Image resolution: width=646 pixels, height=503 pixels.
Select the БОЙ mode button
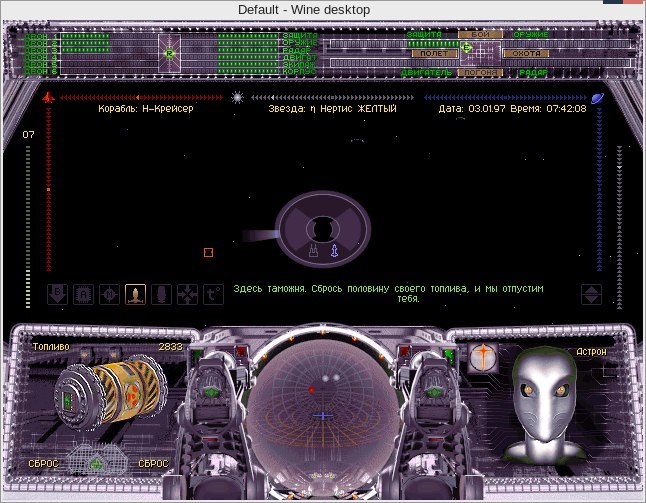[480, 34]
